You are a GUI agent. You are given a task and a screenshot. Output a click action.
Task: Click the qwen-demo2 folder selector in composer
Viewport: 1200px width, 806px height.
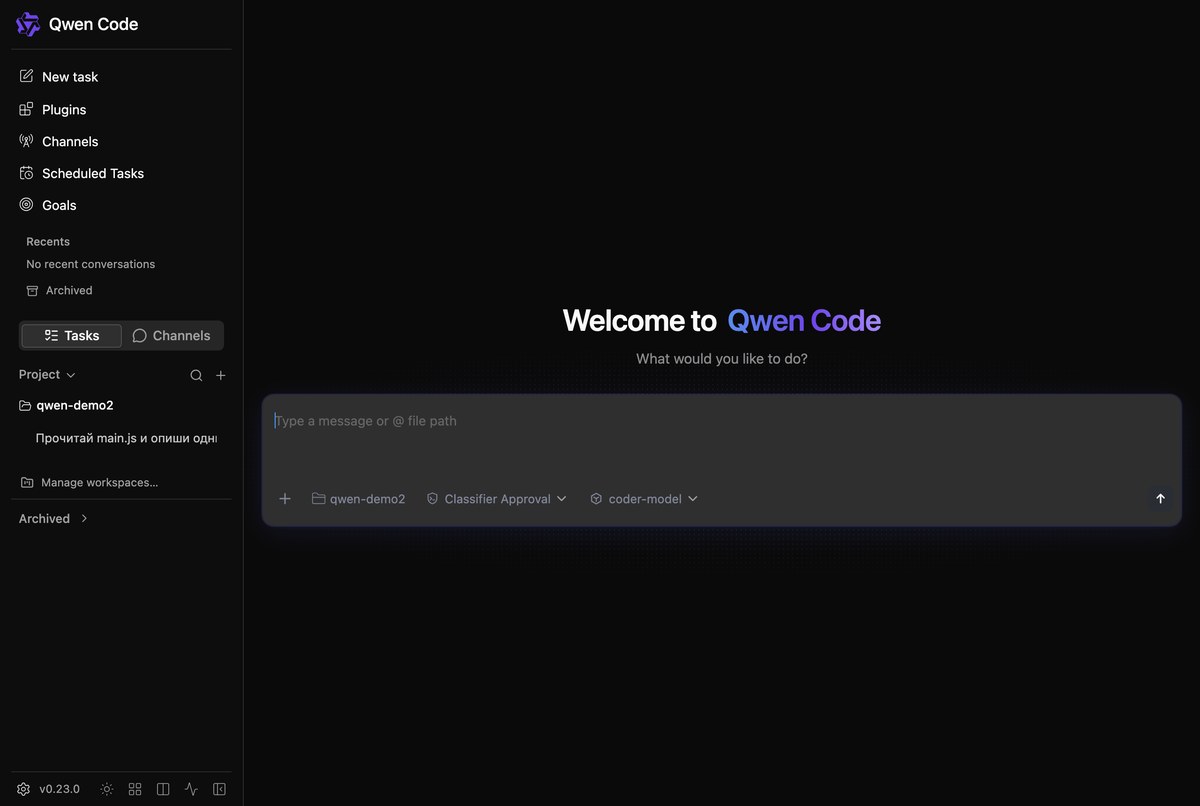tap(358, 498)
